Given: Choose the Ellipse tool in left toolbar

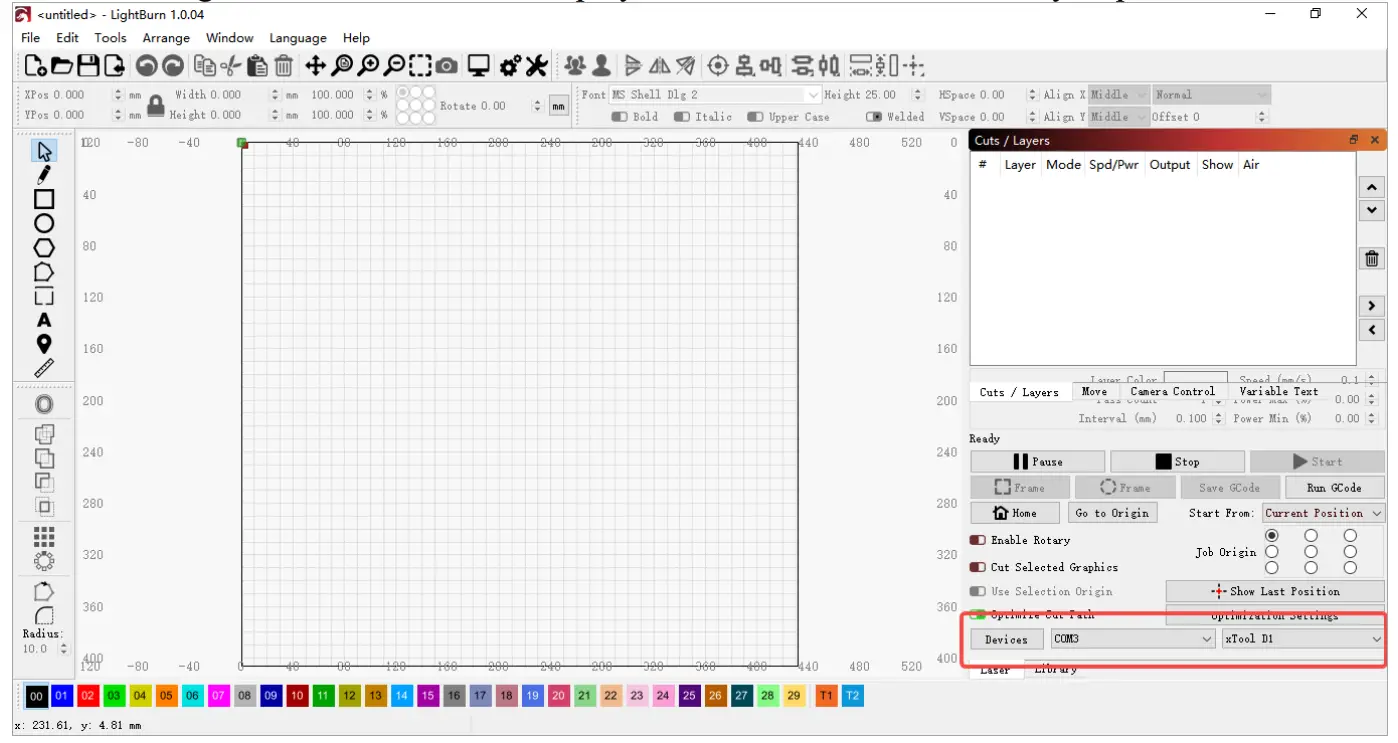Looking at the screenshot, I should pos(44,223).
